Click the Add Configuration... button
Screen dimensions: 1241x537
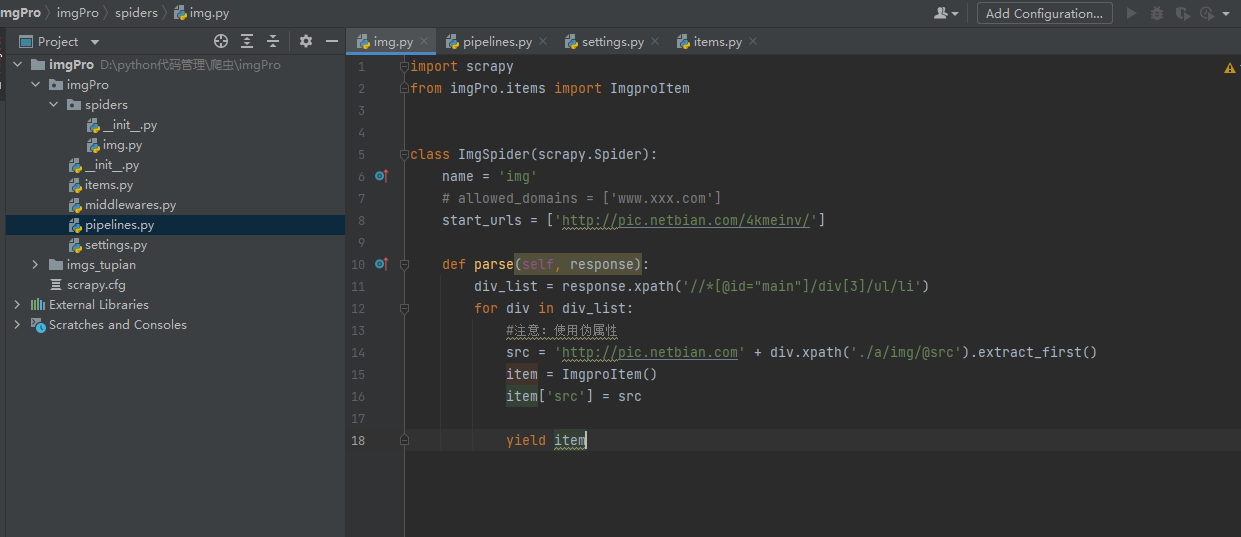tap(1045, 13)
